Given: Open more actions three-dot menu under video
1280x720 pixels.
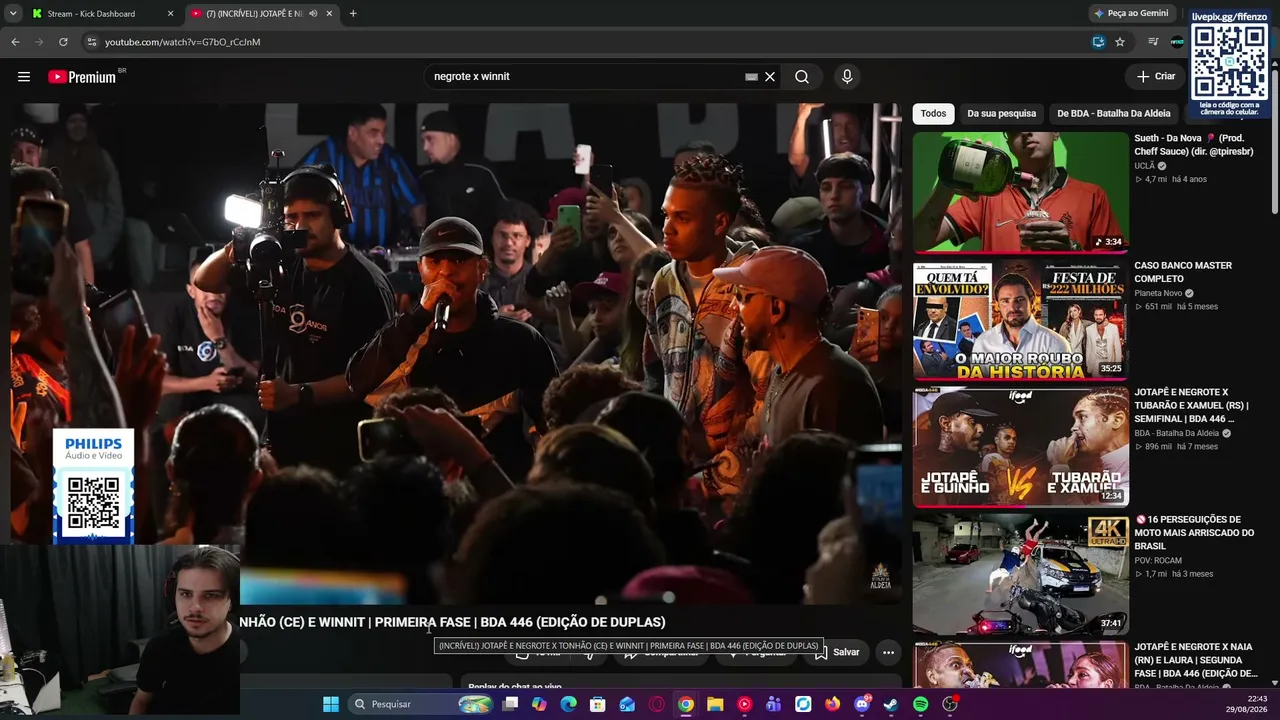Looking at the screenshot, I should pos(888,652).
